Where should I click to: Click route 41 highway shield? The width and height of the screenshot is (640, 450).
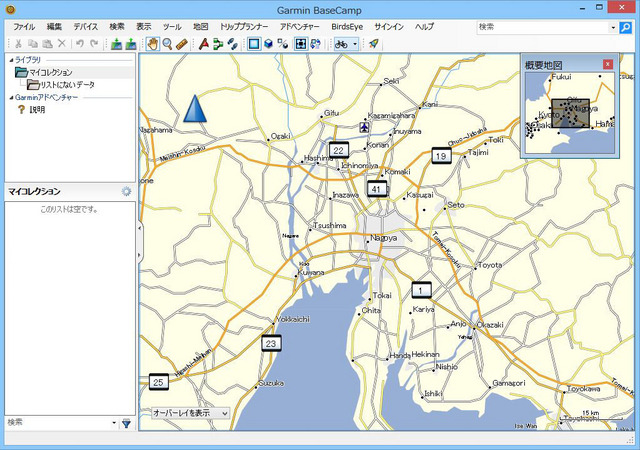coord(376,189)
